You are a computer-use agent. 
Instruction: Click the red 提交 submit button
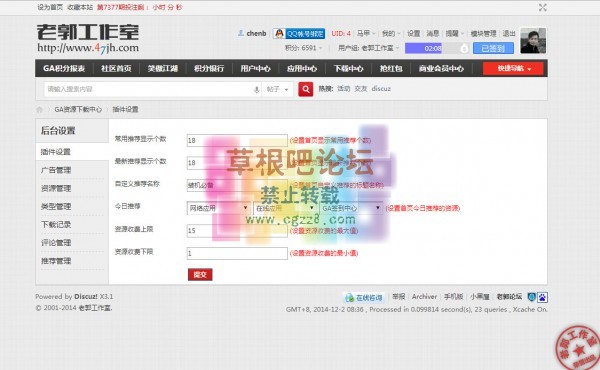pos(200,274)
